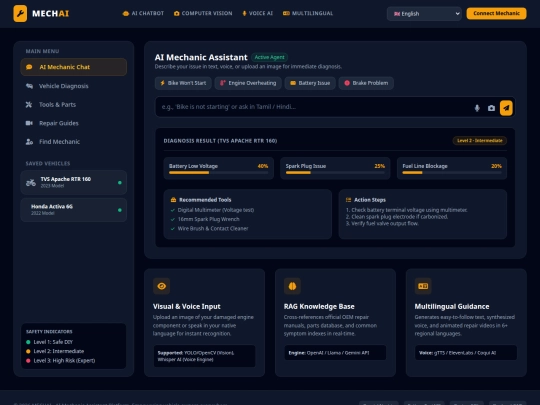This screenshot has height=405, width=540.
Task: Choose the Bike Won't Start quick prompt
Action: (183, 83)
